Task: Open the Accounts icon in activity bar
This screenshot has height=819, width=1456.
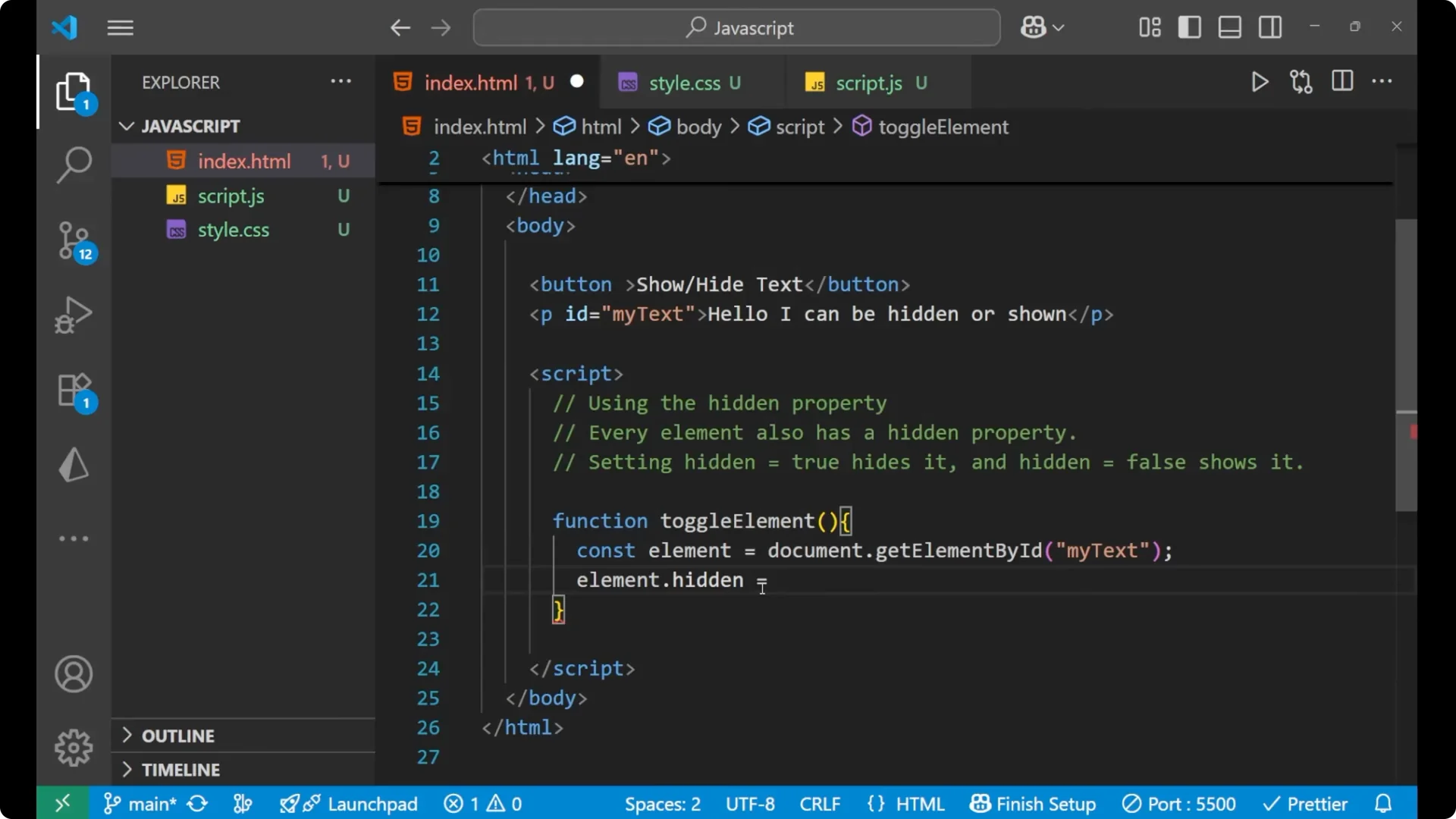Action: [74, 674]
